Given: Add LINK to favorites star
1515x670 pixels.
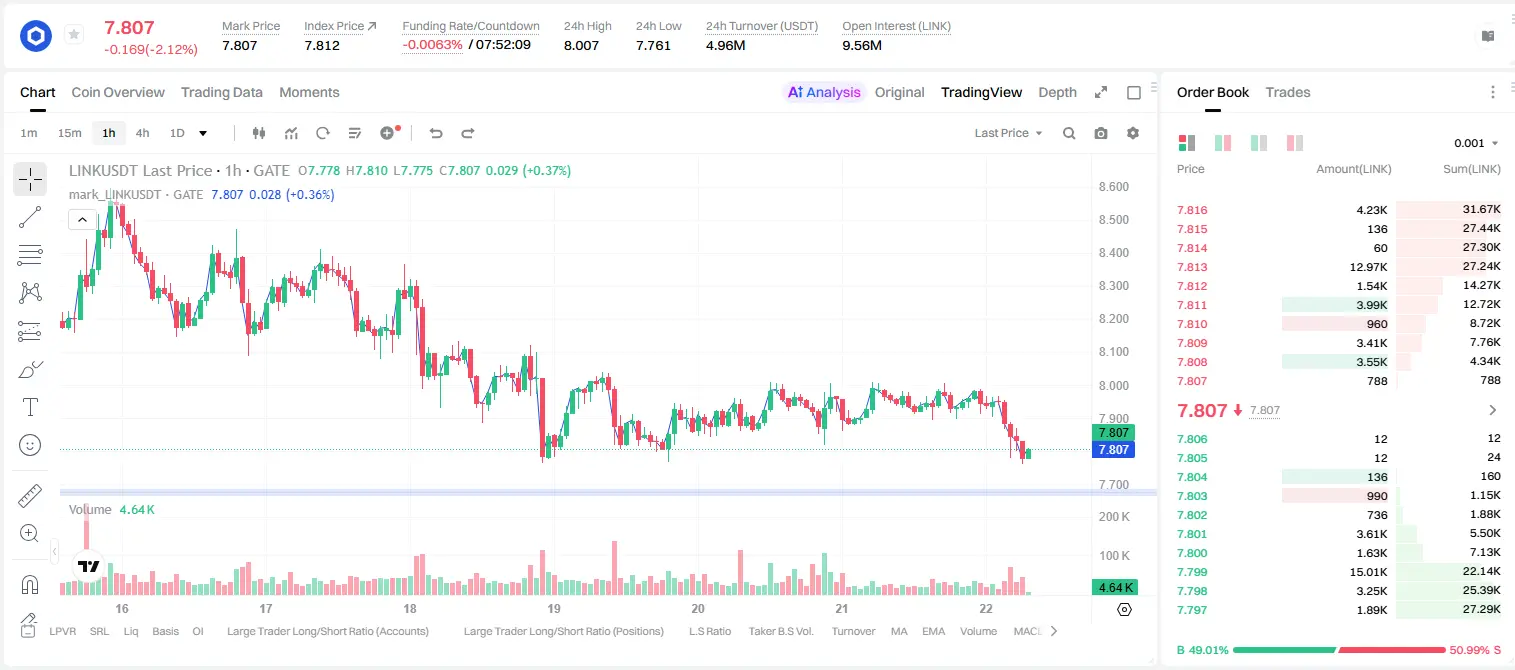Looking at the screenshot, I should (73, 35).
